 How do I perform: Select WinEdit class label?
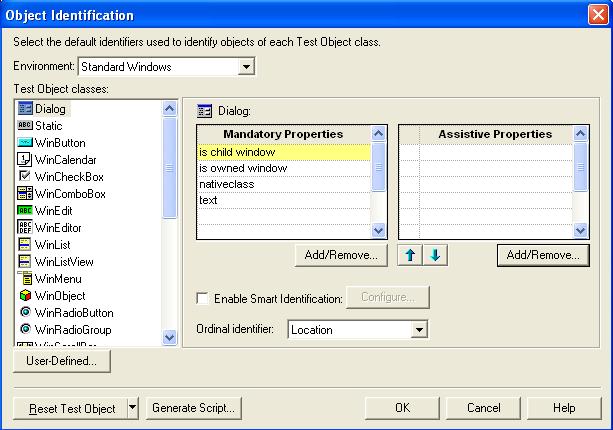(x=54, y=211)
